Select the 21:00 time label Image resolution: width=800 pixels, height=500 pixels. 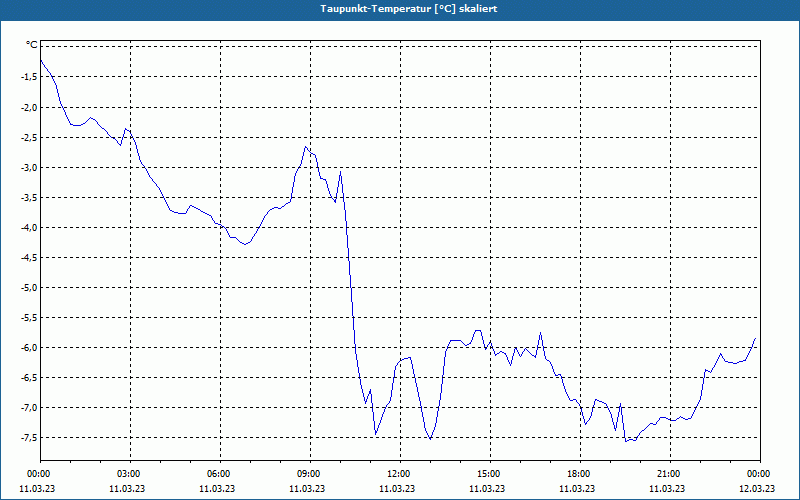[x=670, y=474]
